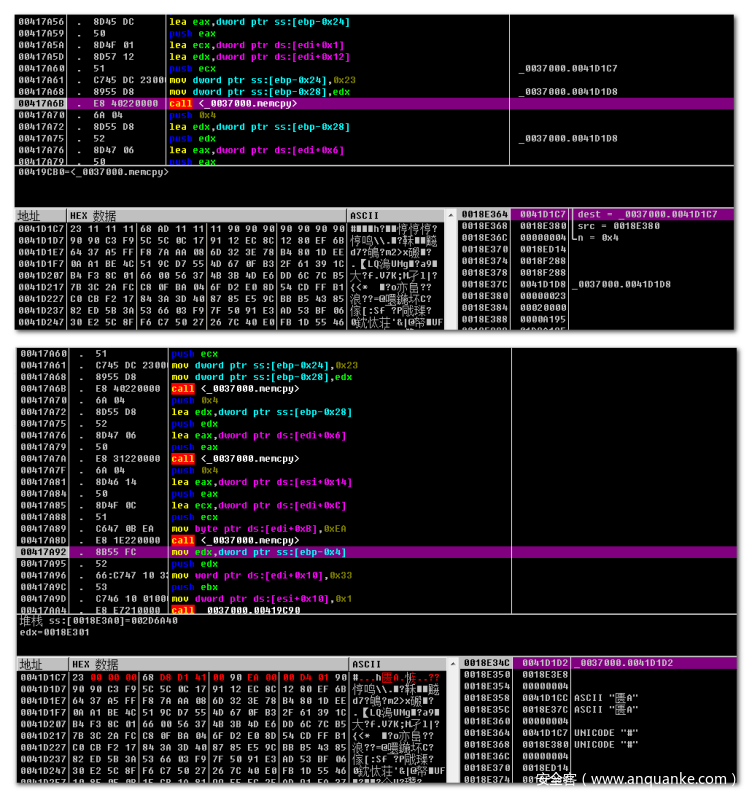752x798 pixels.
Task: Select the instruction at address 00417A5D
Action: pyautogui.click(x=260, y=57)
